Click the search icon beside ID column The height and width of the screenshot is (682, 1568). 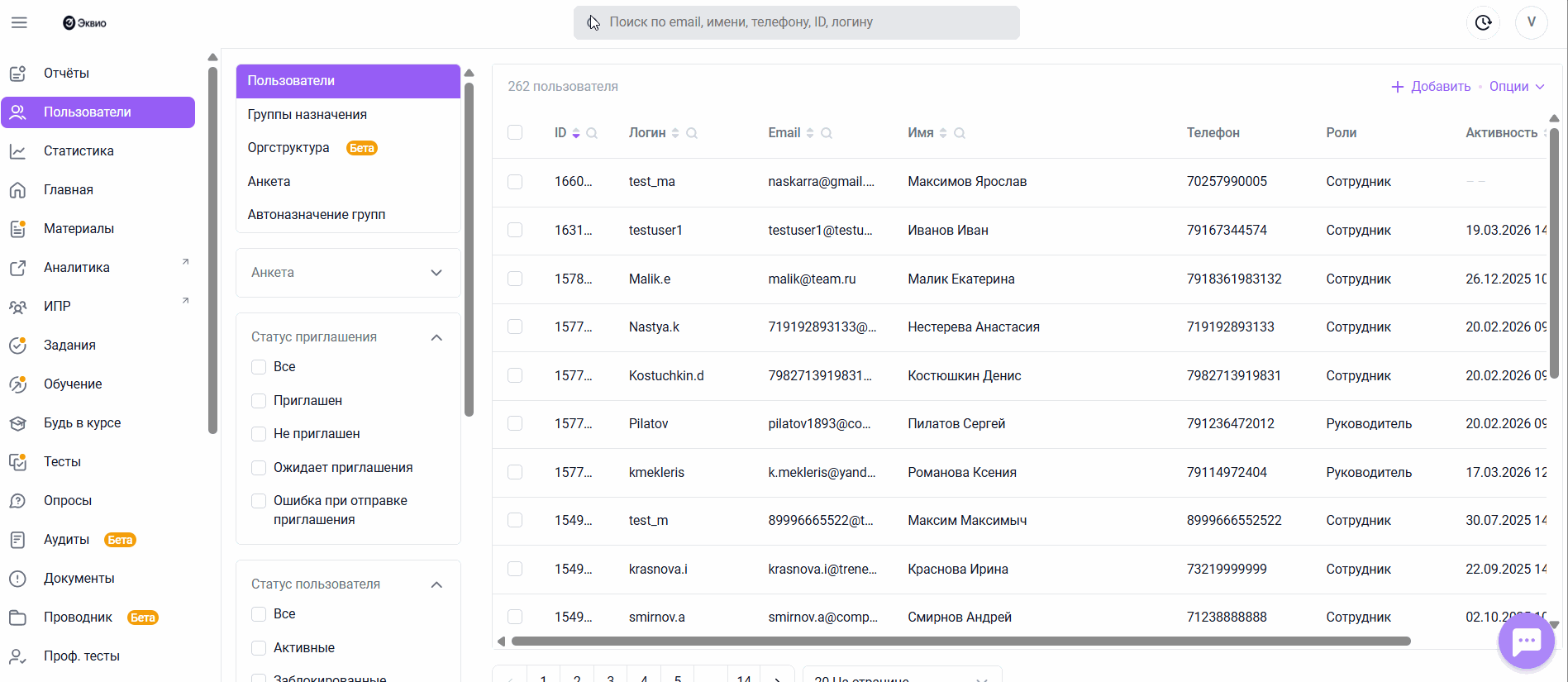click(592, 133)
